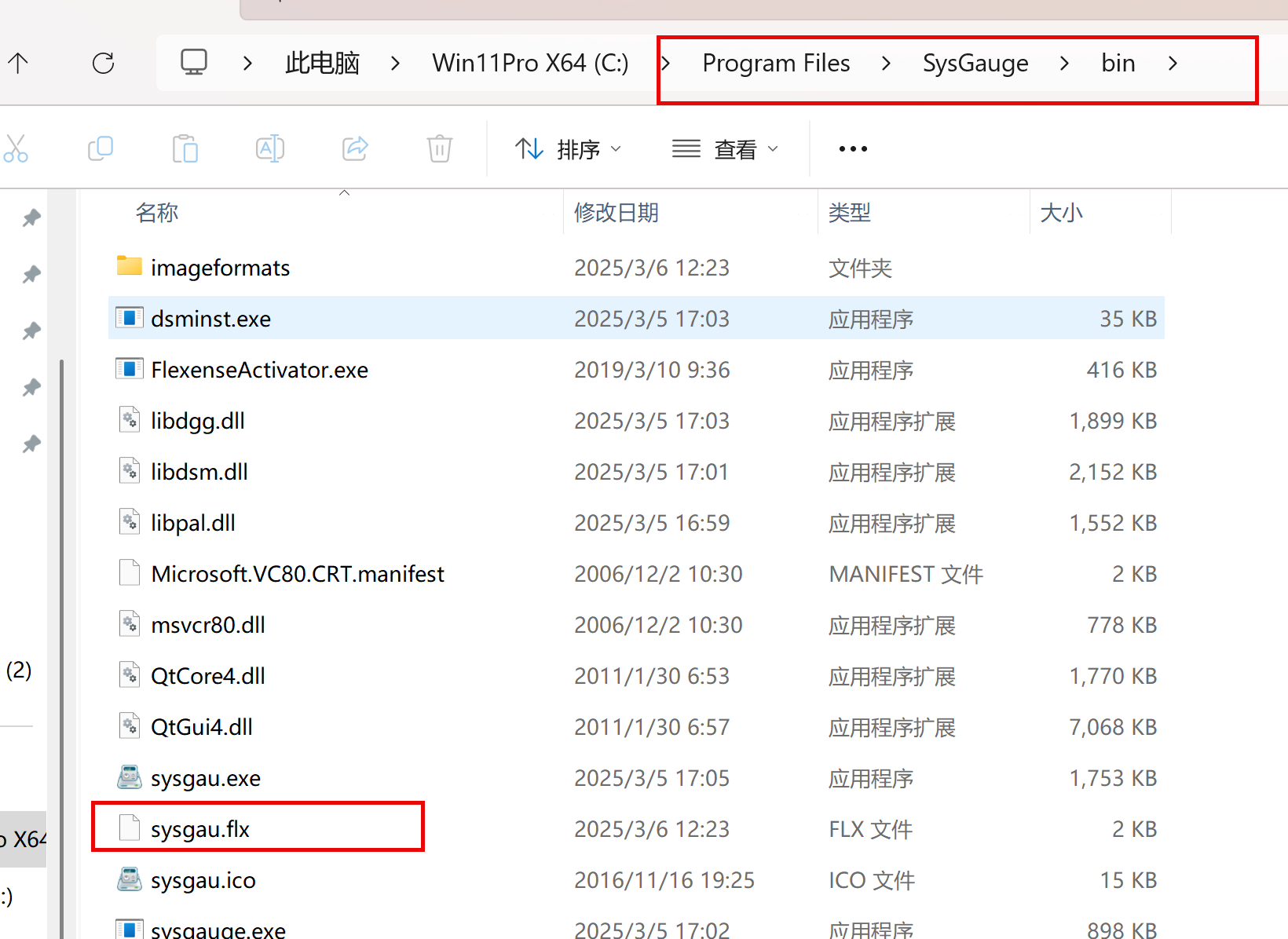Sort files by 修改日期 column header
Image resolution: width=1288 pixels, height=939 pixels.
tap(617, 213)
